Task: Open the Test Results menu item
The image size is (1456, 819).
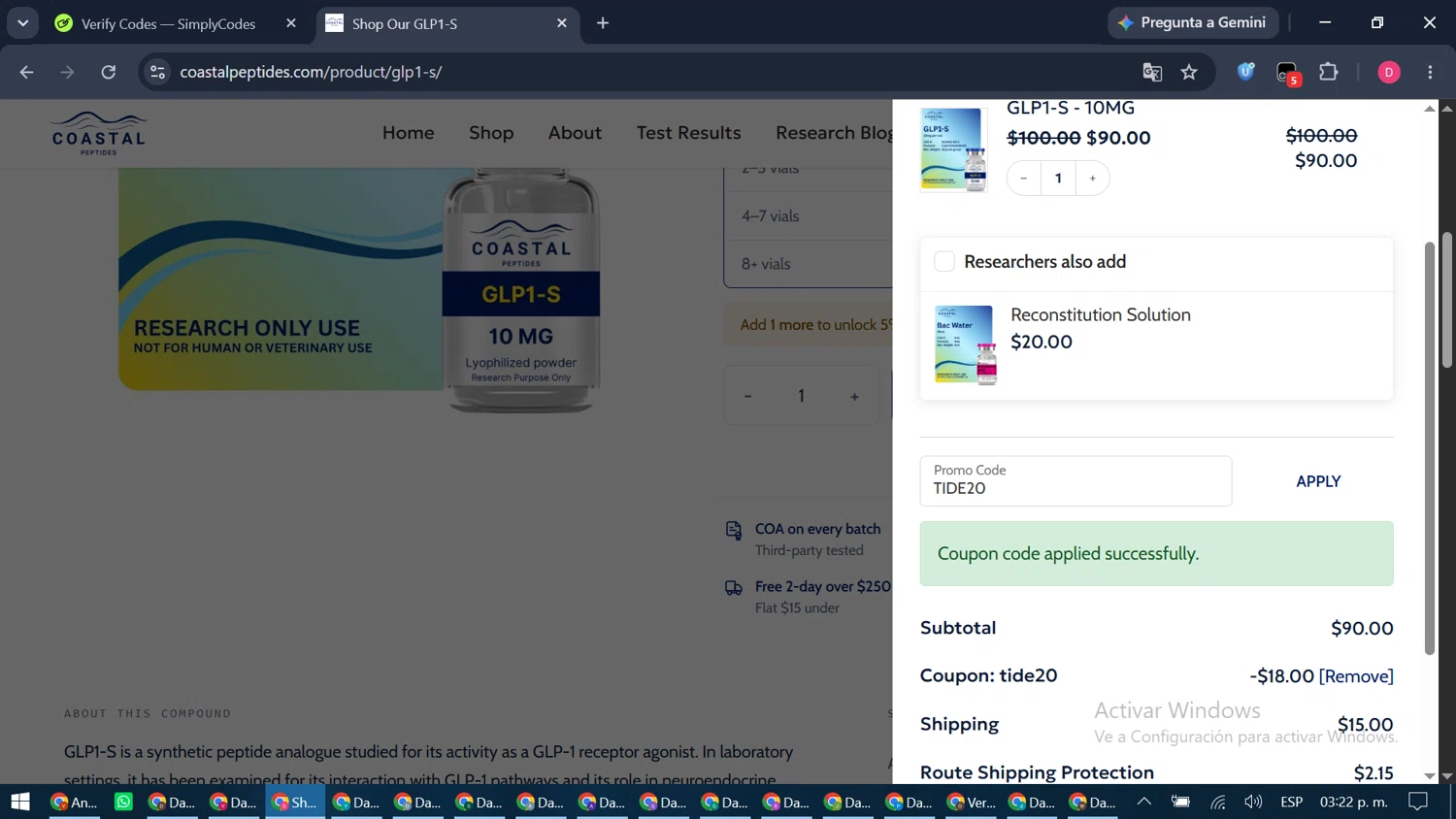Action: coord(689,133)
